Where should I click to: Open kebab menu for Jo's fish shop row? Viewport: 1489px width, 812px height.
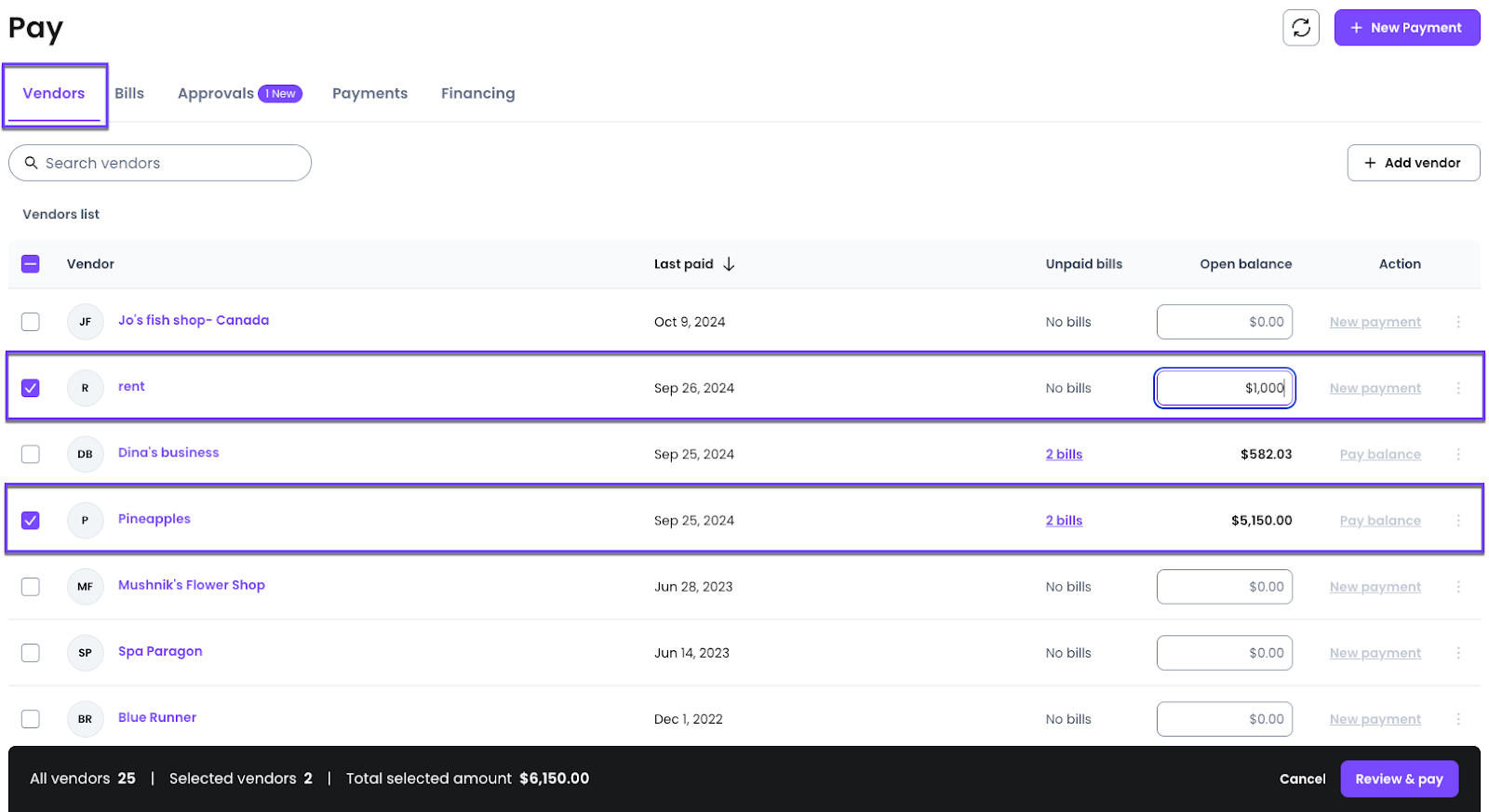[x=1458, y=322]
